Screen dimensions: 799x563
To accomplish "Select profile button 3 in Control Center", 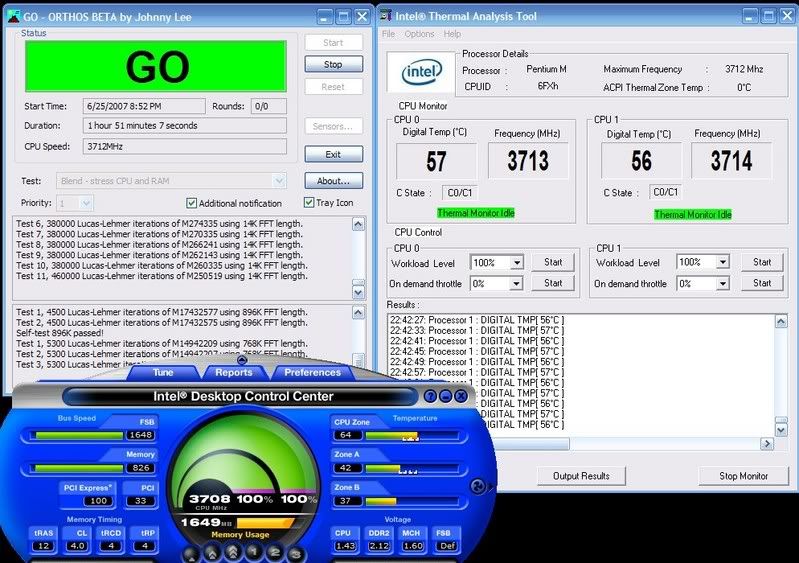I will point(295,554).
